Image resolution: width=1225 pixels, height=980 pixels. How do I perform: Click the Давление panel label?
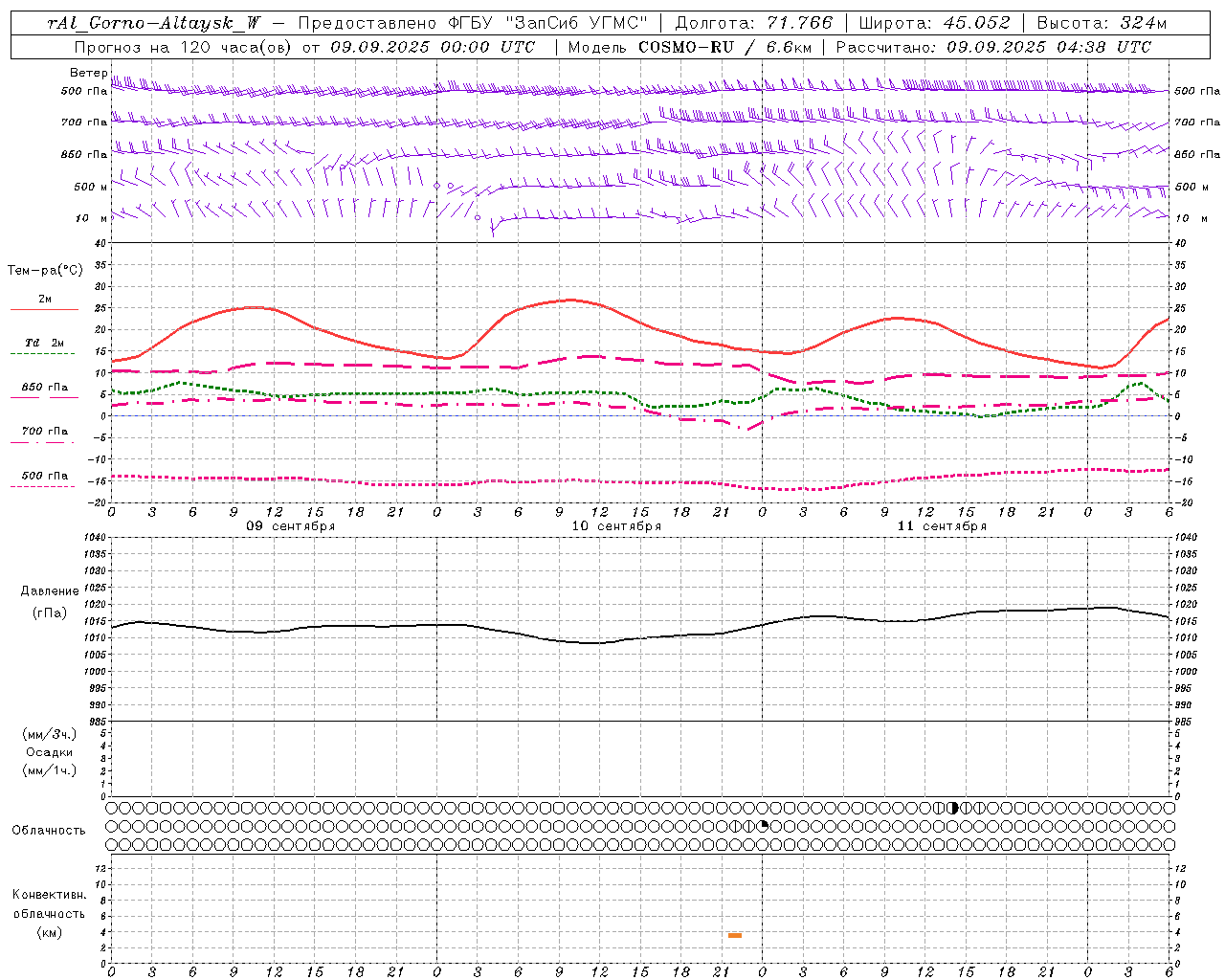click(x=50, y=591)
